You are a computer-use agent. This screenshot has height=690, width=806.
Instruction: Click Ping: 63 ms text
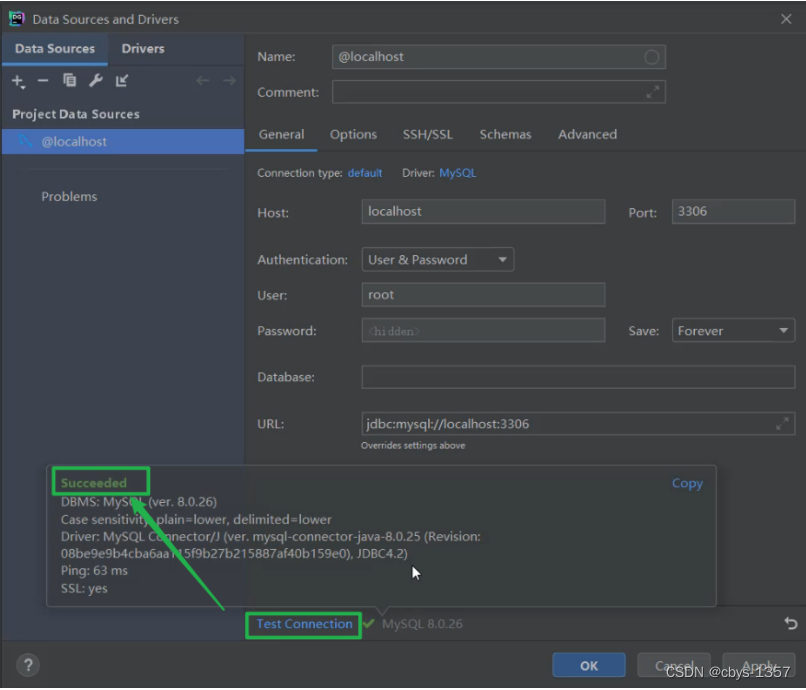click(x=95, y=571)
